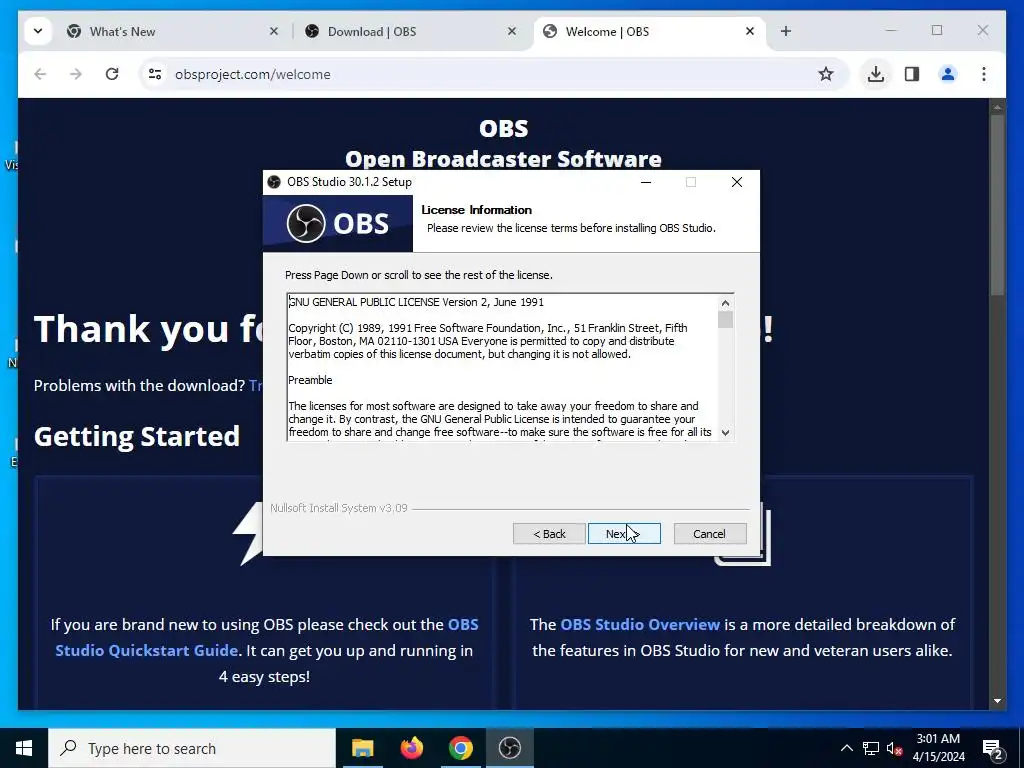The height and width of the screenshot is (768, 1024).
Task: Click the license text scroll-down arrow
Action: [725, 432]
